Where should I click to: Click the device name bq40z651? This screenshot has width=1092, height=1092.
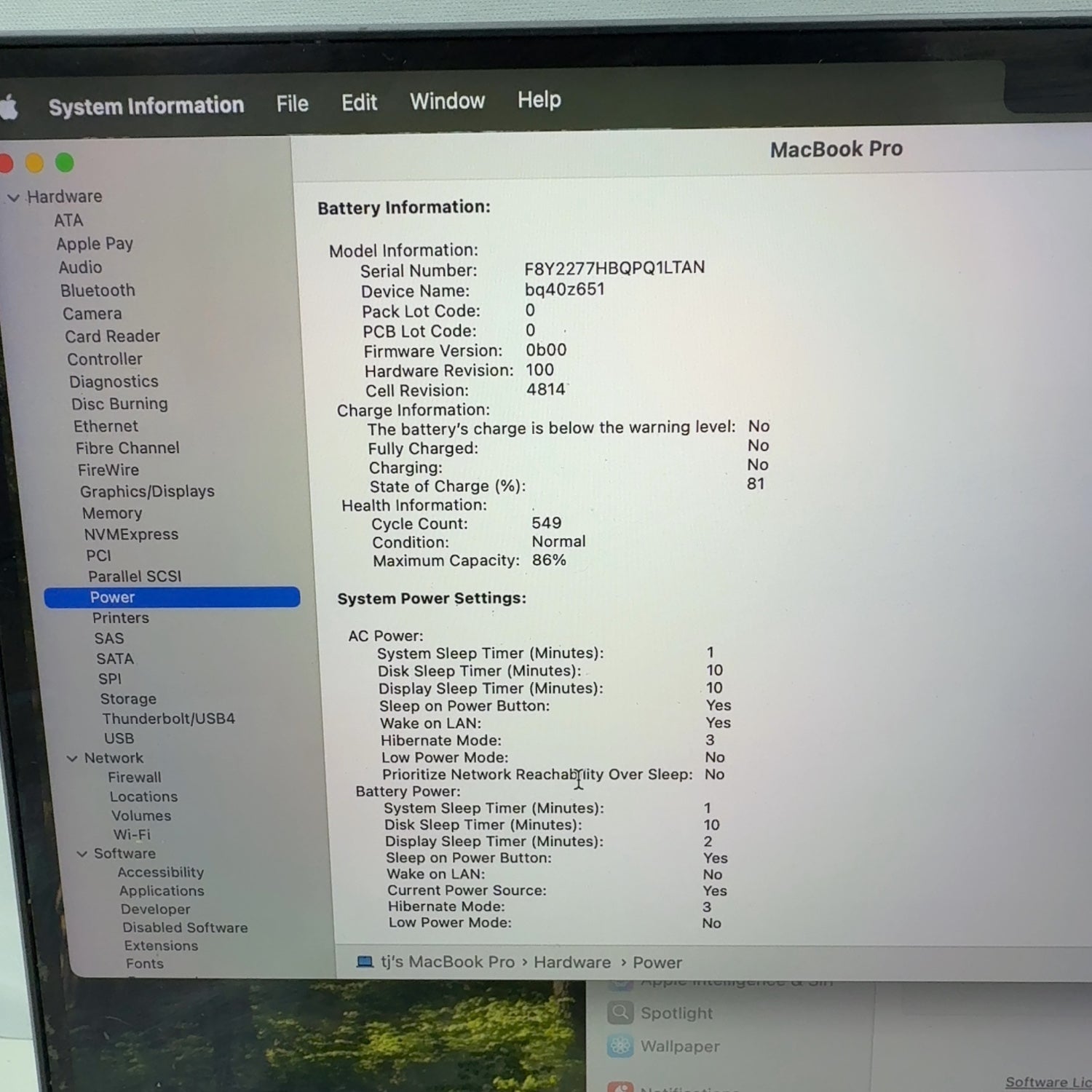565,289
